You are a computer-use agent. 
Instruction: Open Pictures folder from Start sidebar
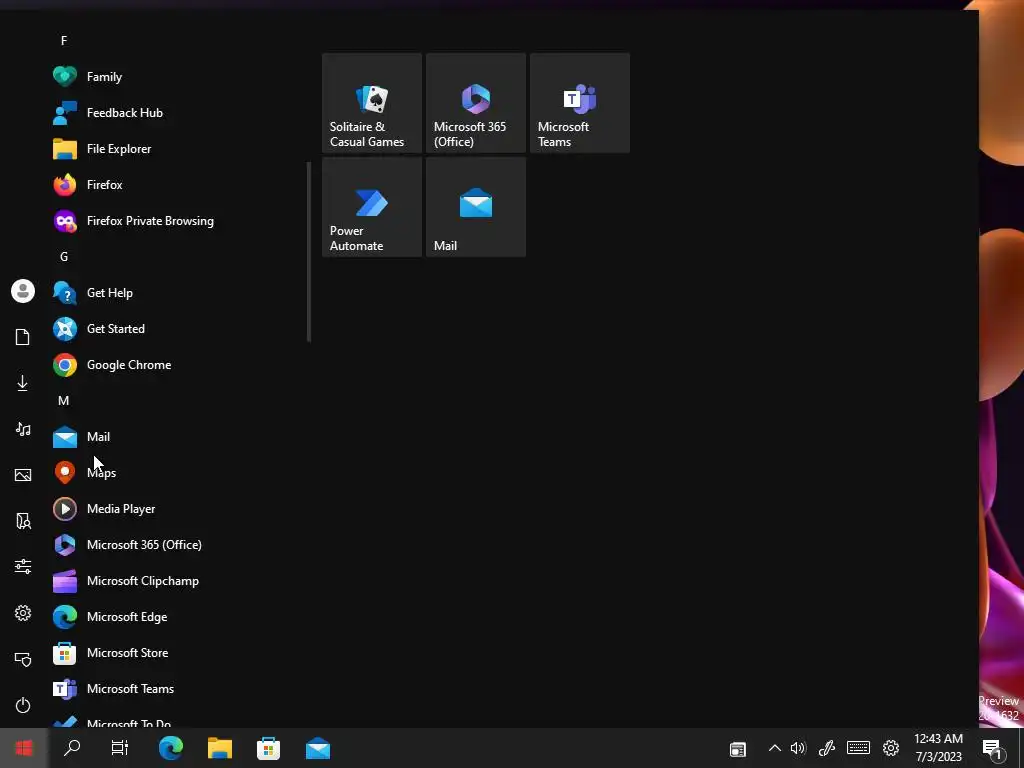23,475
